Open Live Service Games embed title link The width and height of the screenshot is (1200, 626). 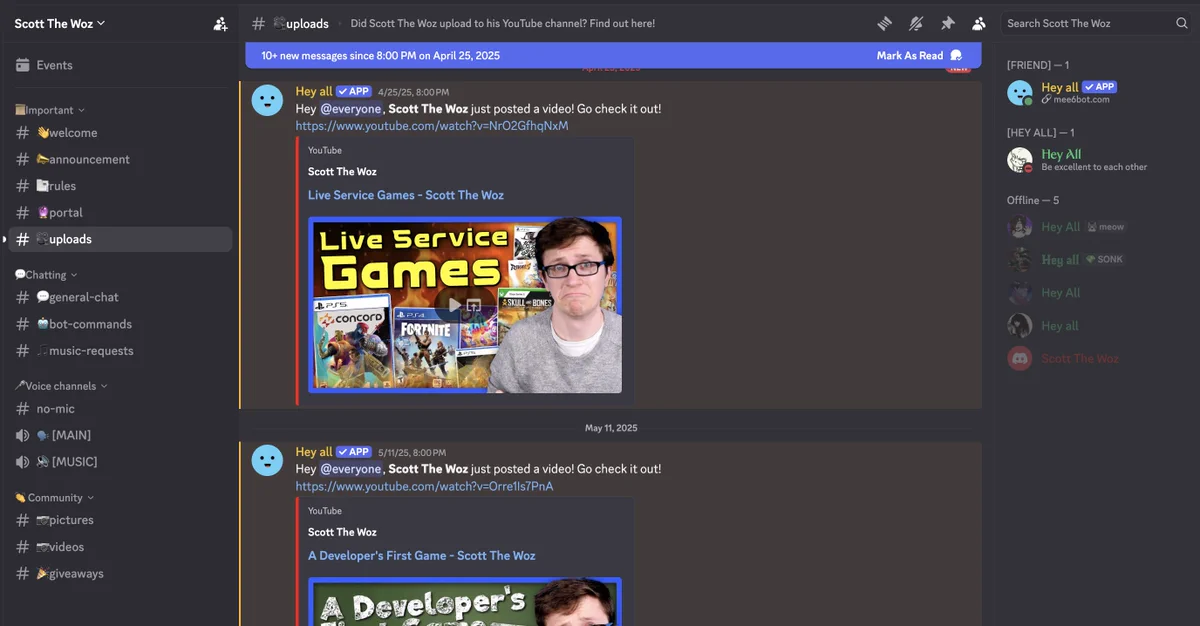click(x=406, y=195)
